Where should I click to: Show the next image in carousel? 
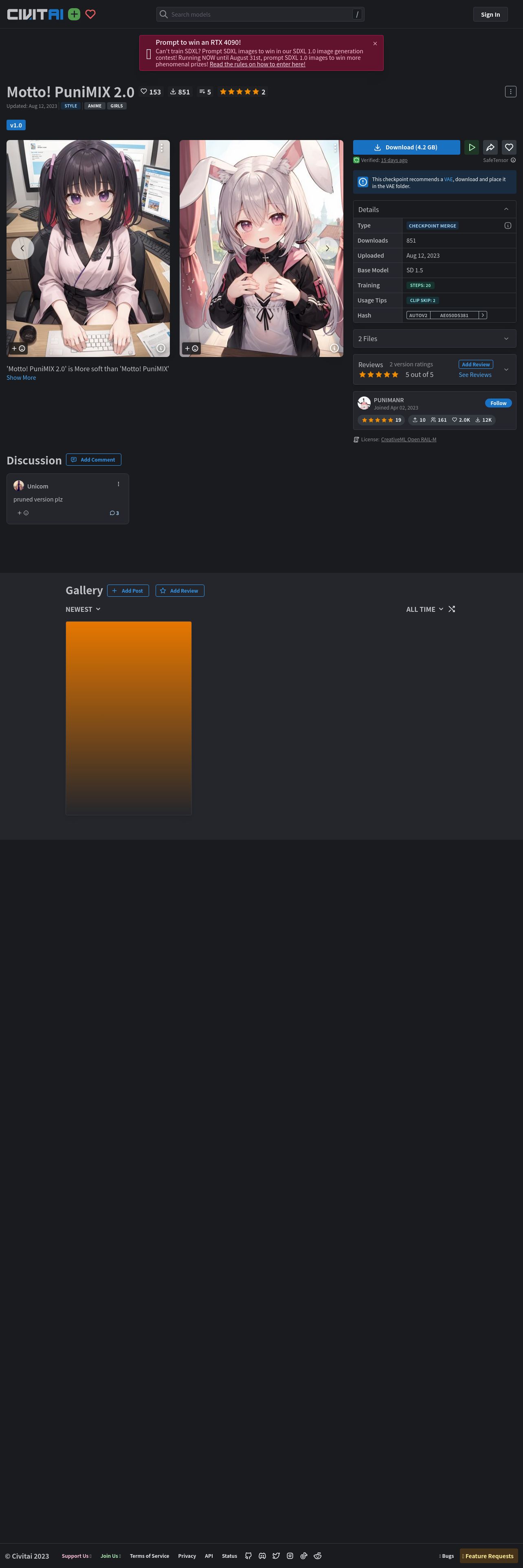[327, 248]
